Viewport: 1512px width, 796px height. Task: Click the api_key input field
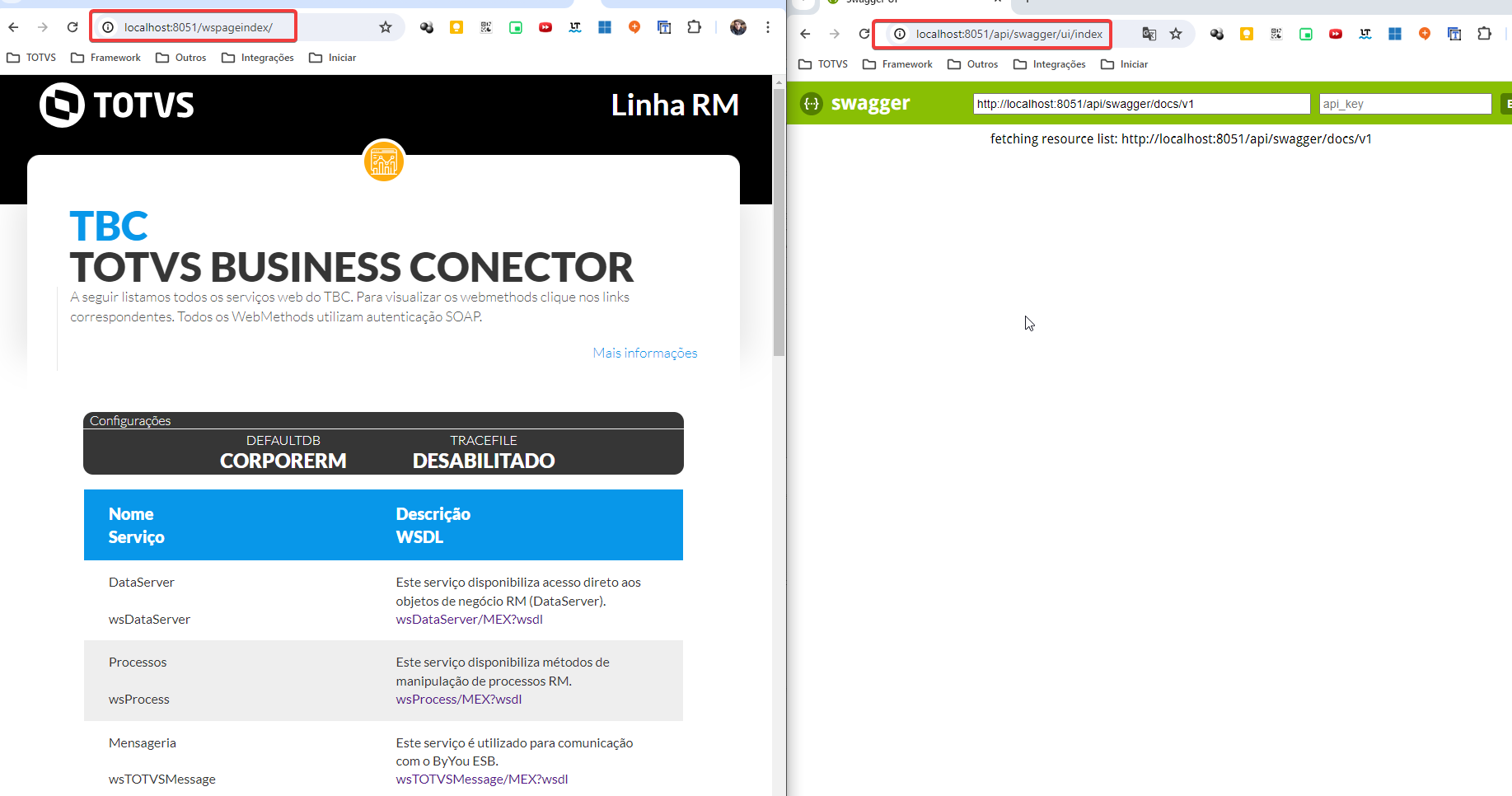tap(1405, 104)
